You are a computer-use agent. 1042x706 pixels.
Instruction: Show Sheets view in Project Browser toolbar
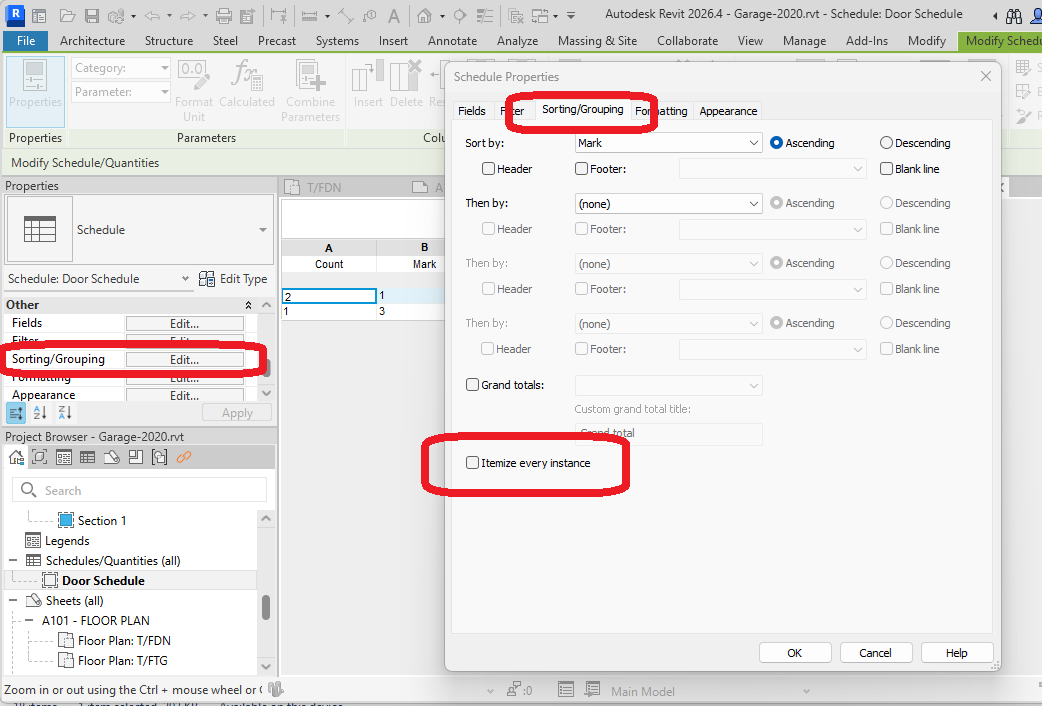coord(112,457)
